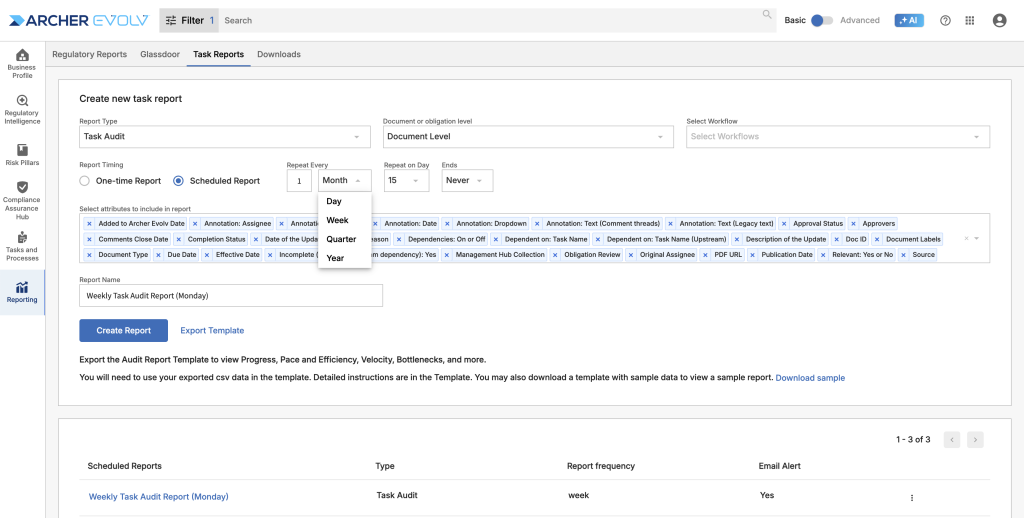Open the Document Level dropdown
Image resolution: width=1024 pixels, height=518 pixels.
pyautogui.click(x=528, y=137)
